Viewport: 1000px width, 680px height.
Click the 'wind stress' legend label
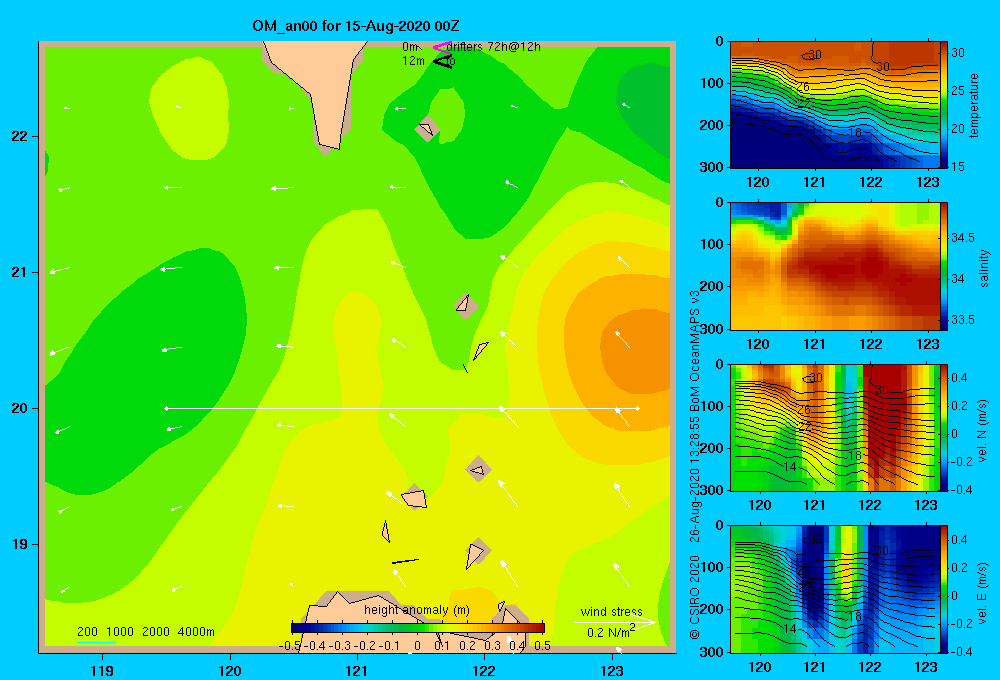coord(611,611)
